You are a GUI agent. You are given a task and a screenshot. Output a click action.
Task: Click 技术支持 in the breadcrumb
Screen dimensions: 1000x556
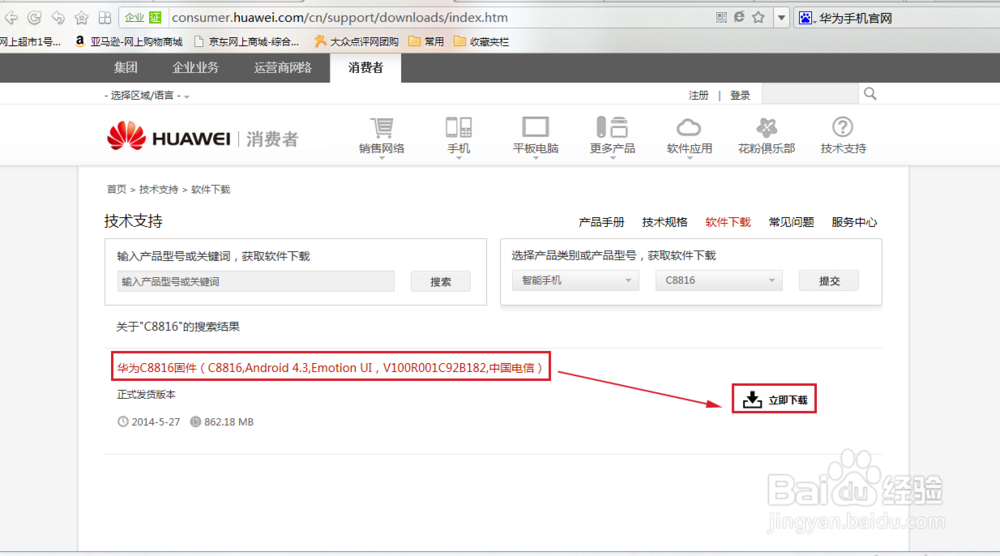pyautogui.click(x=159, y=189)
